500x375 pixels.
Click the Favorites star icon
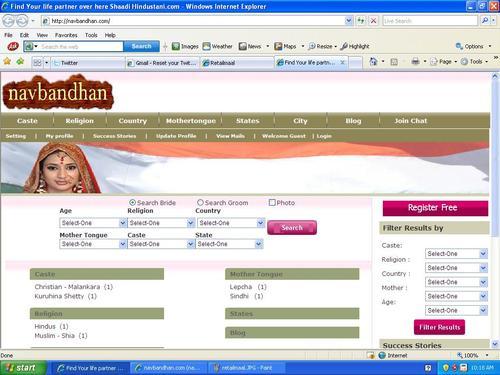[x=7, y=61]
